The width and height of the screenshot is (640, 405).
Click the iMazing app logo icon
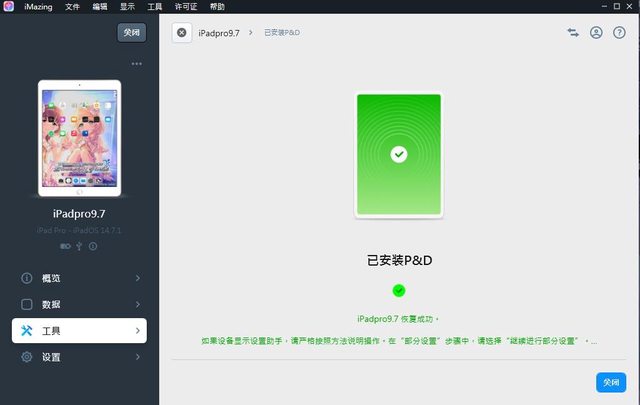coord(9,6)
